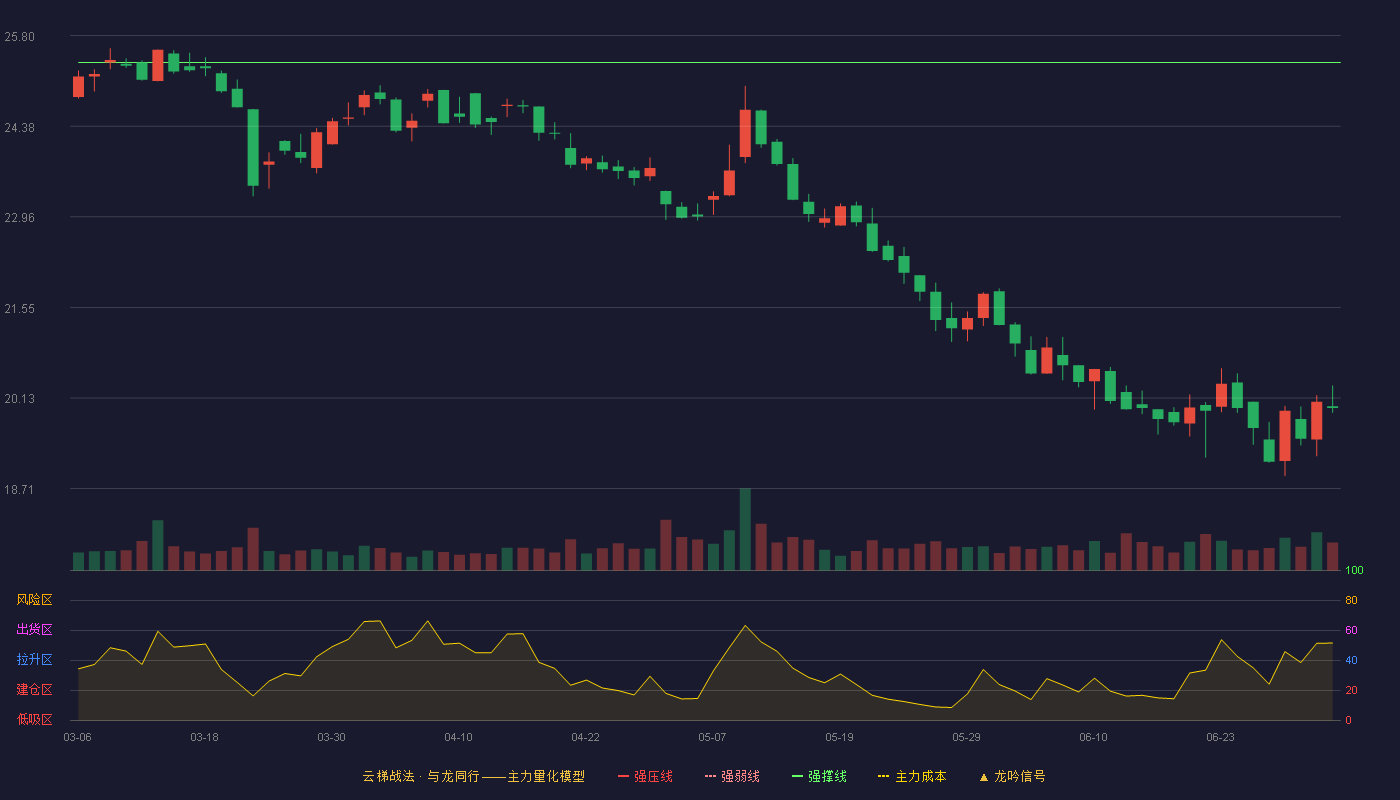1400x800 pixels.
Task: Click the red 20 indicator scale value
Action: click(x=1351, y=690)
